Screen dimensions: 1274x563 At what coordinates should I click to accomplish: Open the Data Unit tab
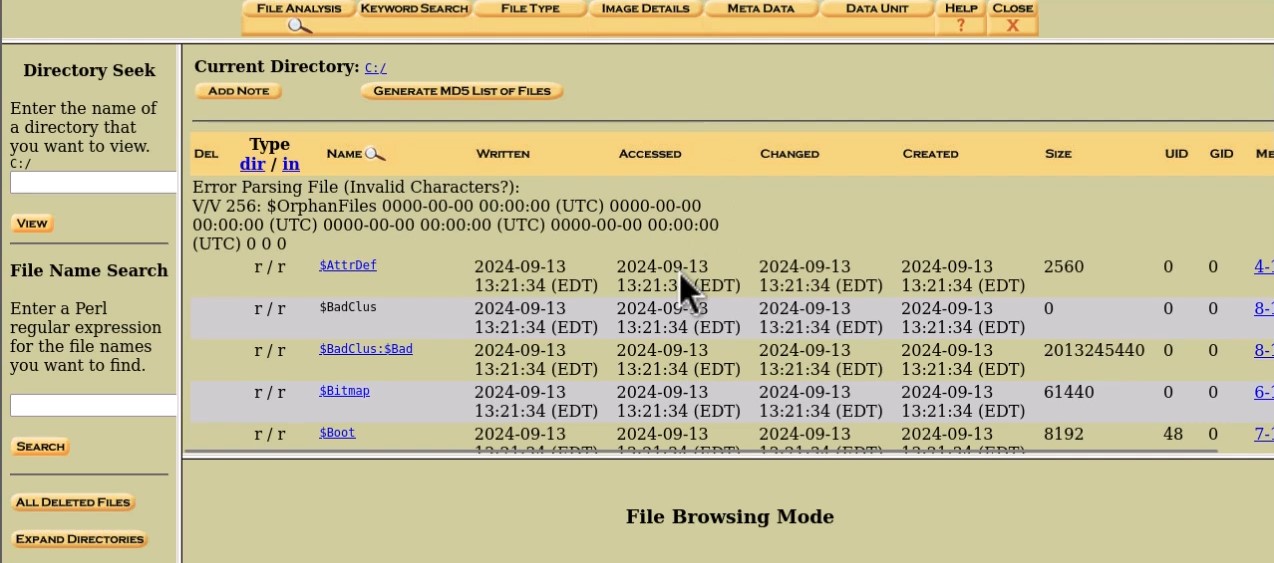point(876,8)
